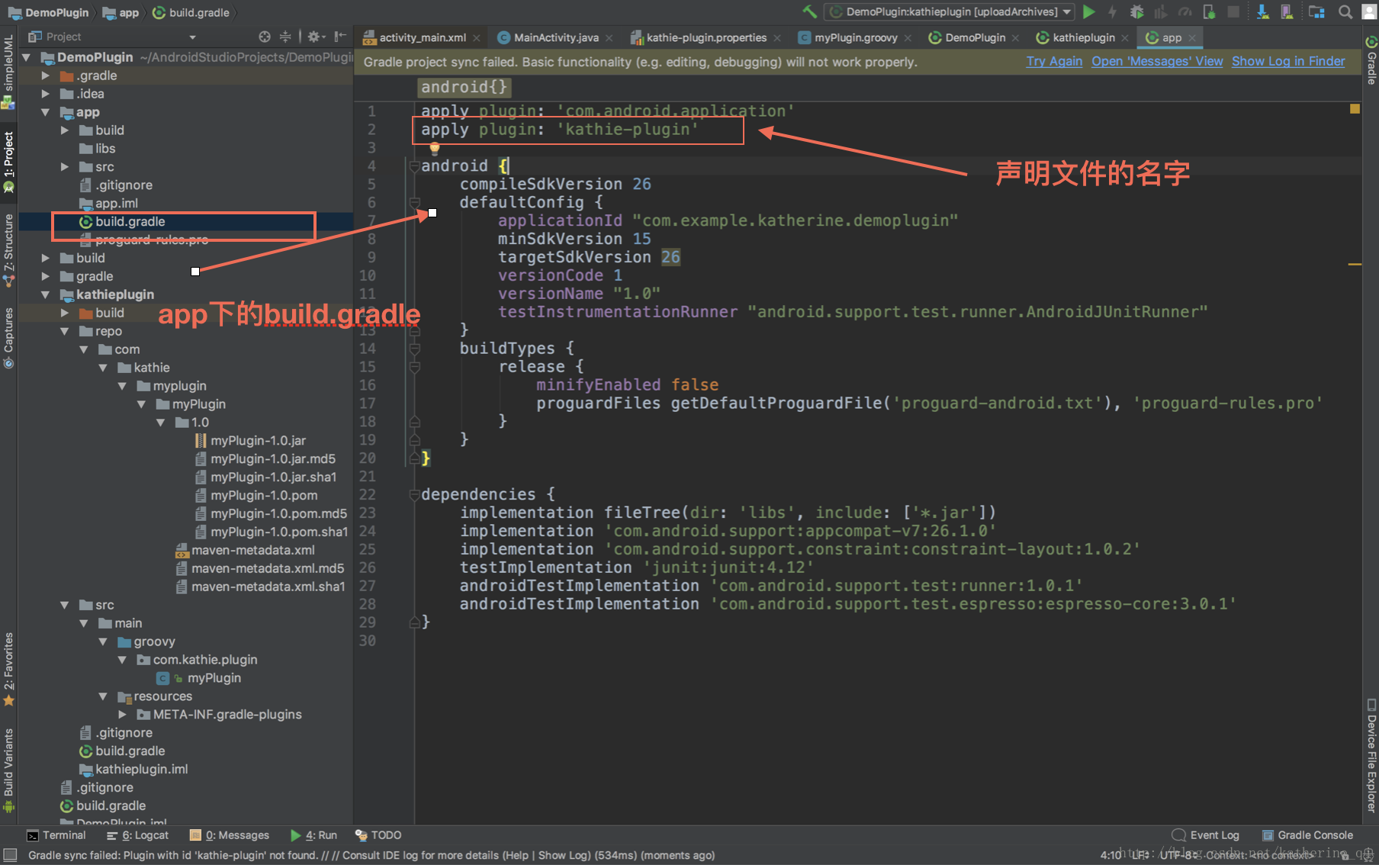
Task: Hide the Project panel with arrow icon
Action: point(340,37)
